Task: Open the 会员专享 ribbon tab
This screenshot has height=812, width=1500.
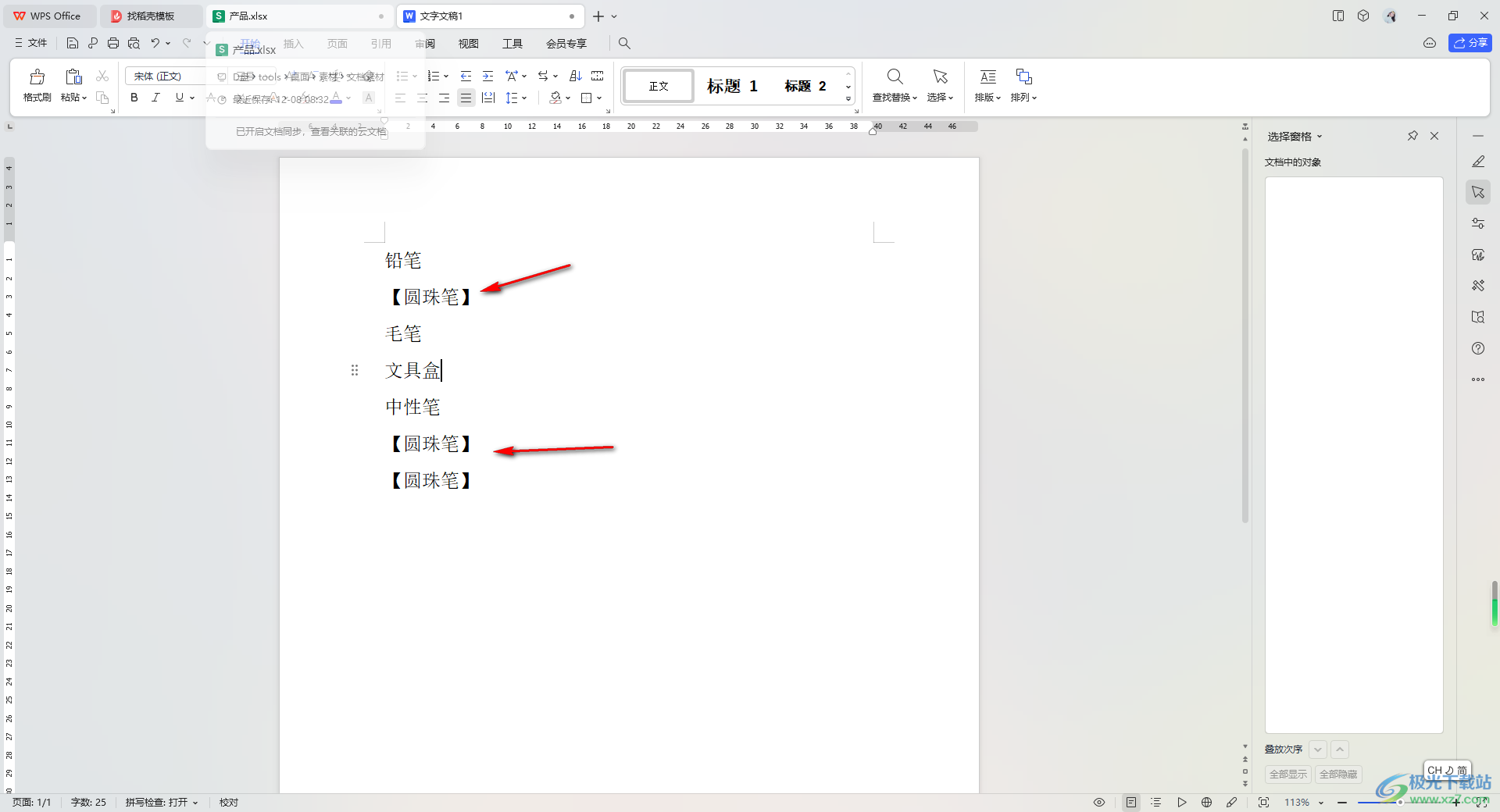Action: tap(566, 44)
